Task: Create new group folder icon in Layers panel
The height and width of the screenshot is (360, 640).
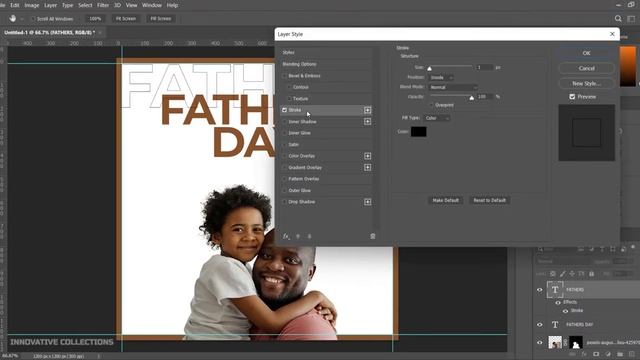Action: tap(620, 354)
